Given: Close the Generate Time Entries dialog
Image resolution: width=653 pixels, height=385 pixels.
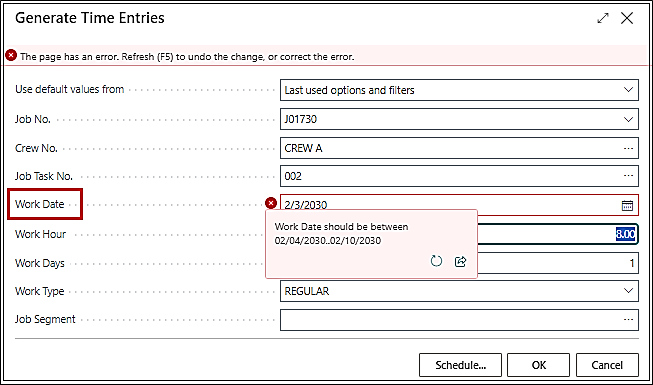Looking at the screenshot, I should click(627, 18).
